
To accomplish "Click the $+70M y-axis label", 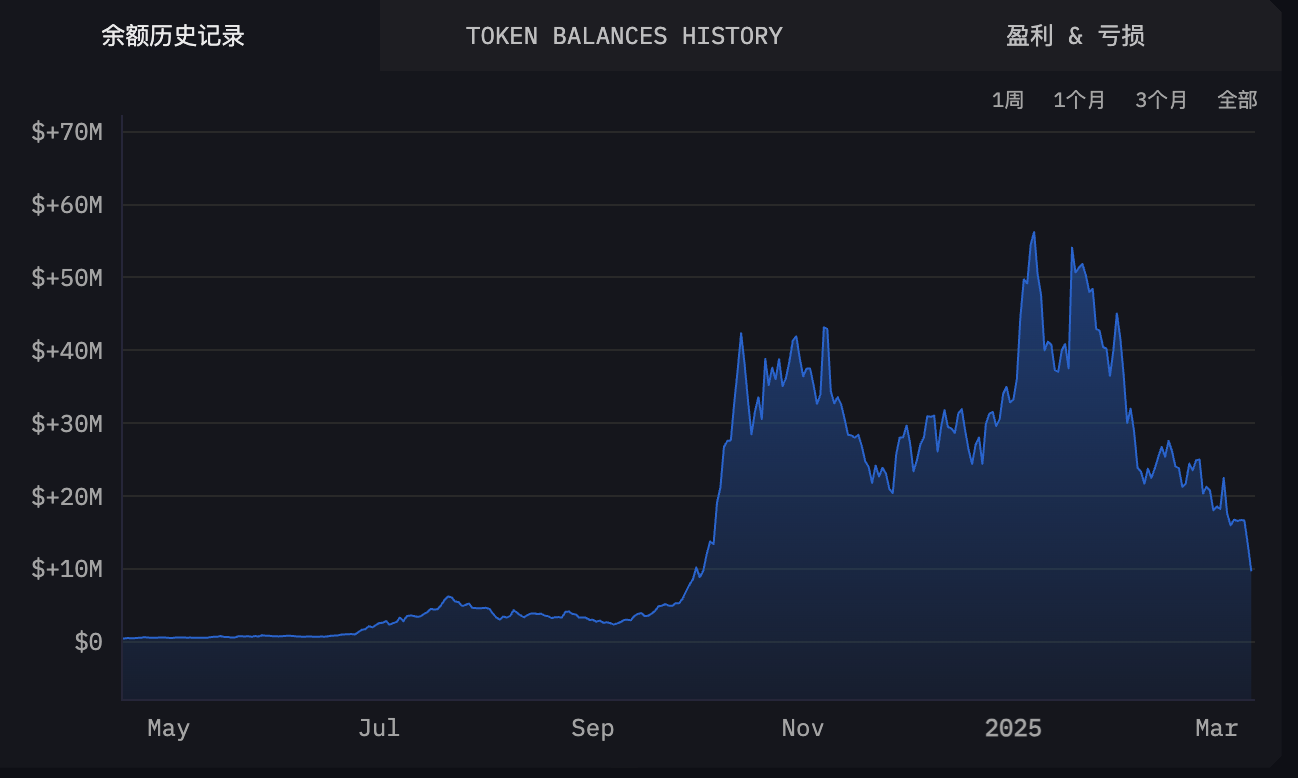I will click(x=67, y=132).
